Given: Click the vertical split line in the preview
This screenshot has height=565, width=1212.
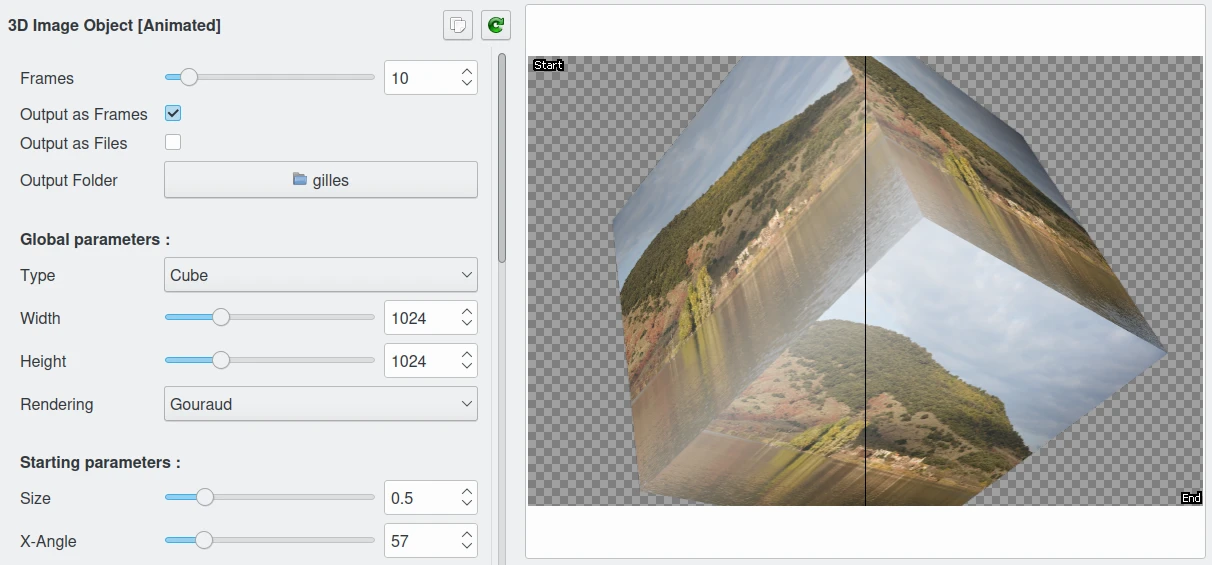Looking at the screenshot, I should (865, 280).
